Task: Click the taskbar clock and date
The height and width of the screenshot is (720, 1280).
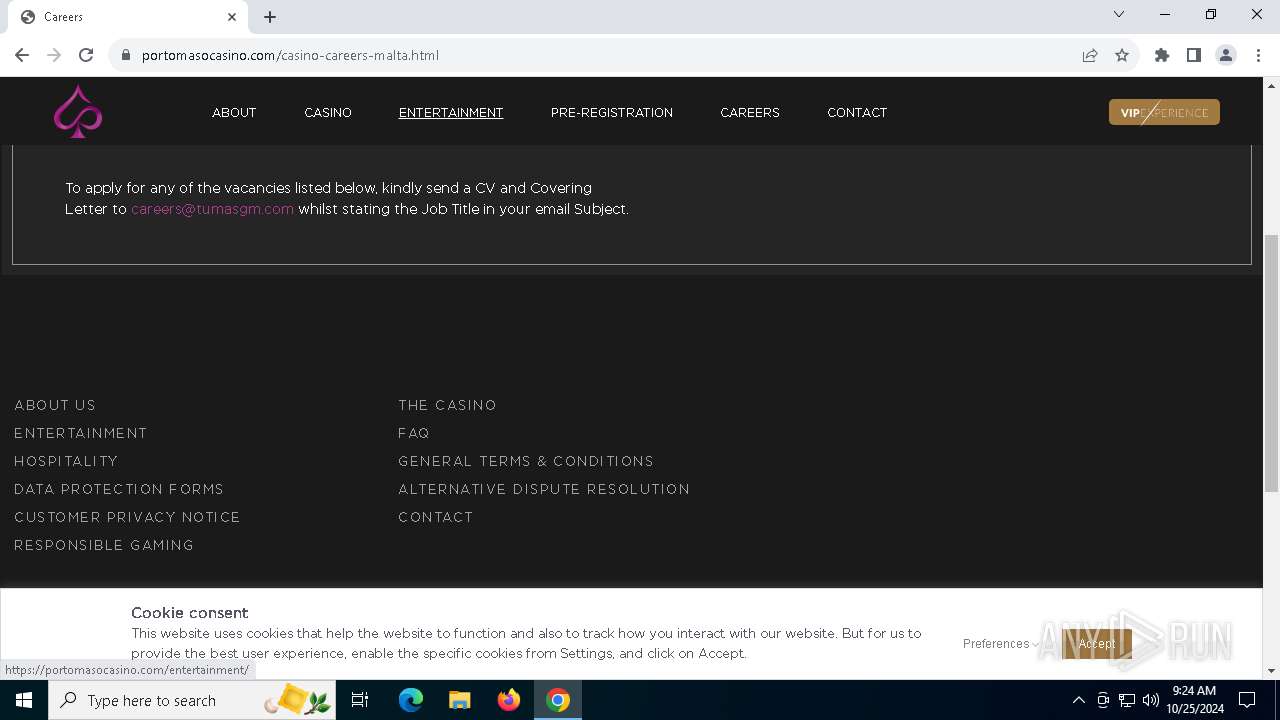Action: pyautogui.click(x=1194, y=700)
